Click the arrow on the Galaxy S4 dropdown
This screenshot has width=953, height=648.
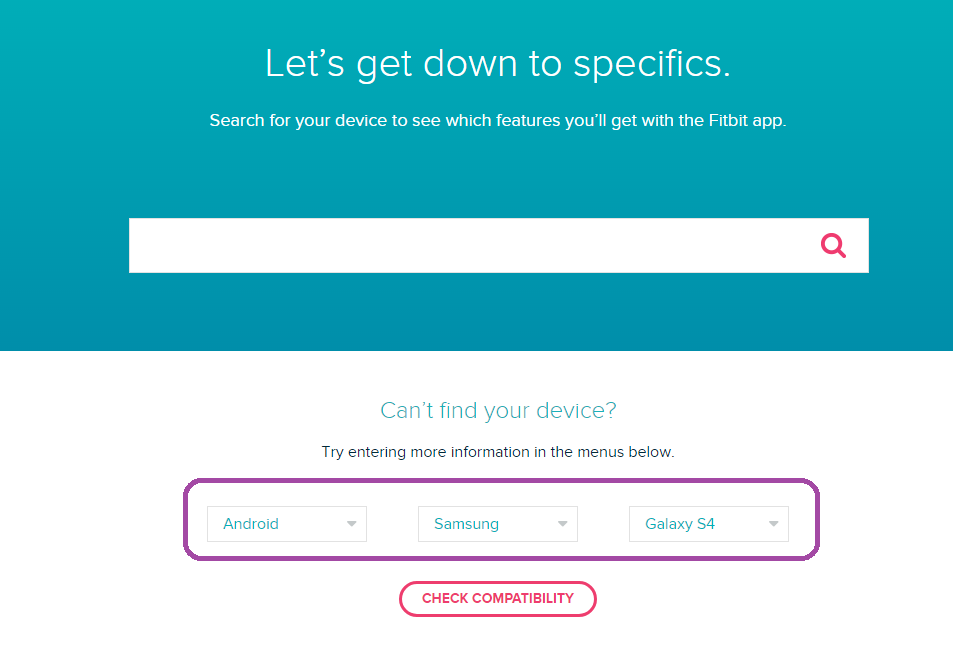tap(774, 524)
